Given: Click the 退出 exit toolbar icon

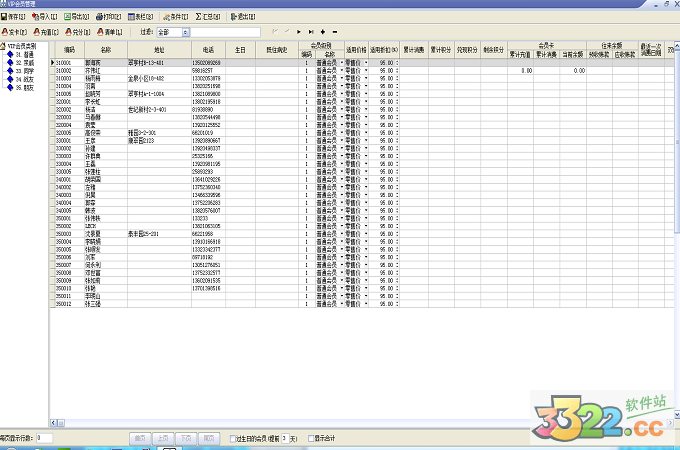Looking at the screenshot, I should (x=233, y=17).
